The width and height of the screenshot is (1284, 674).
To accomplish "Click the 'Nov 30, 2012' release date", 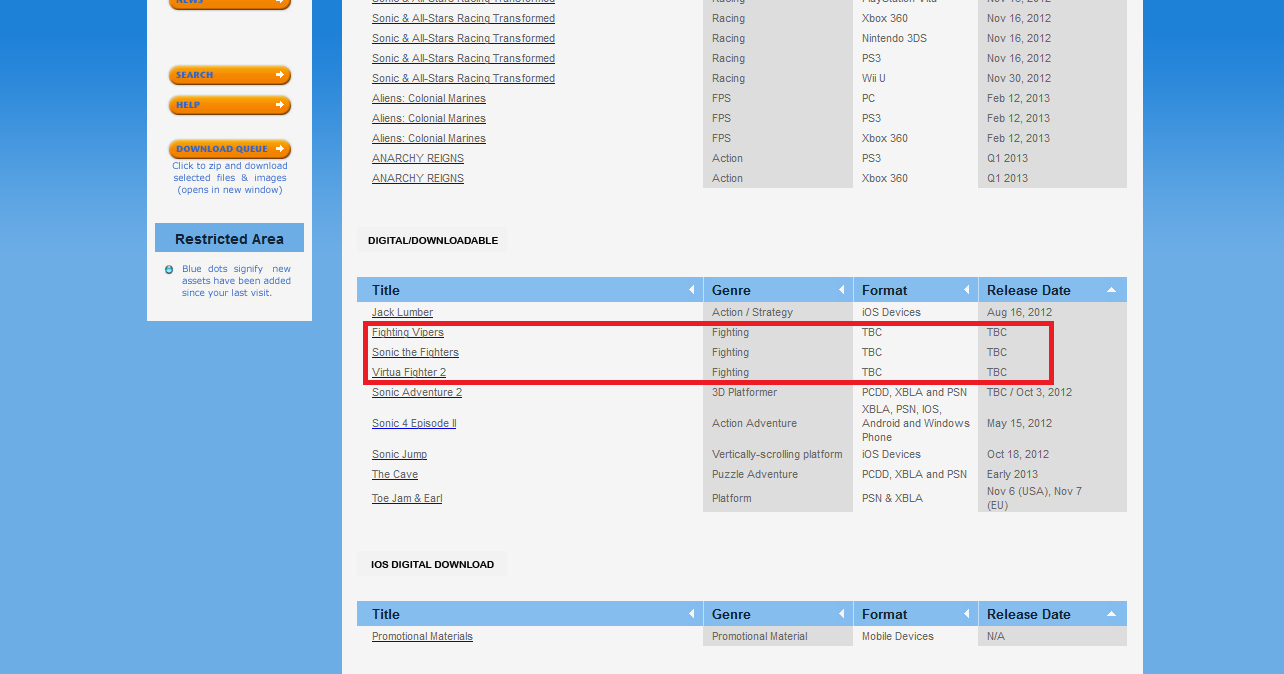I will (1019, 78).
